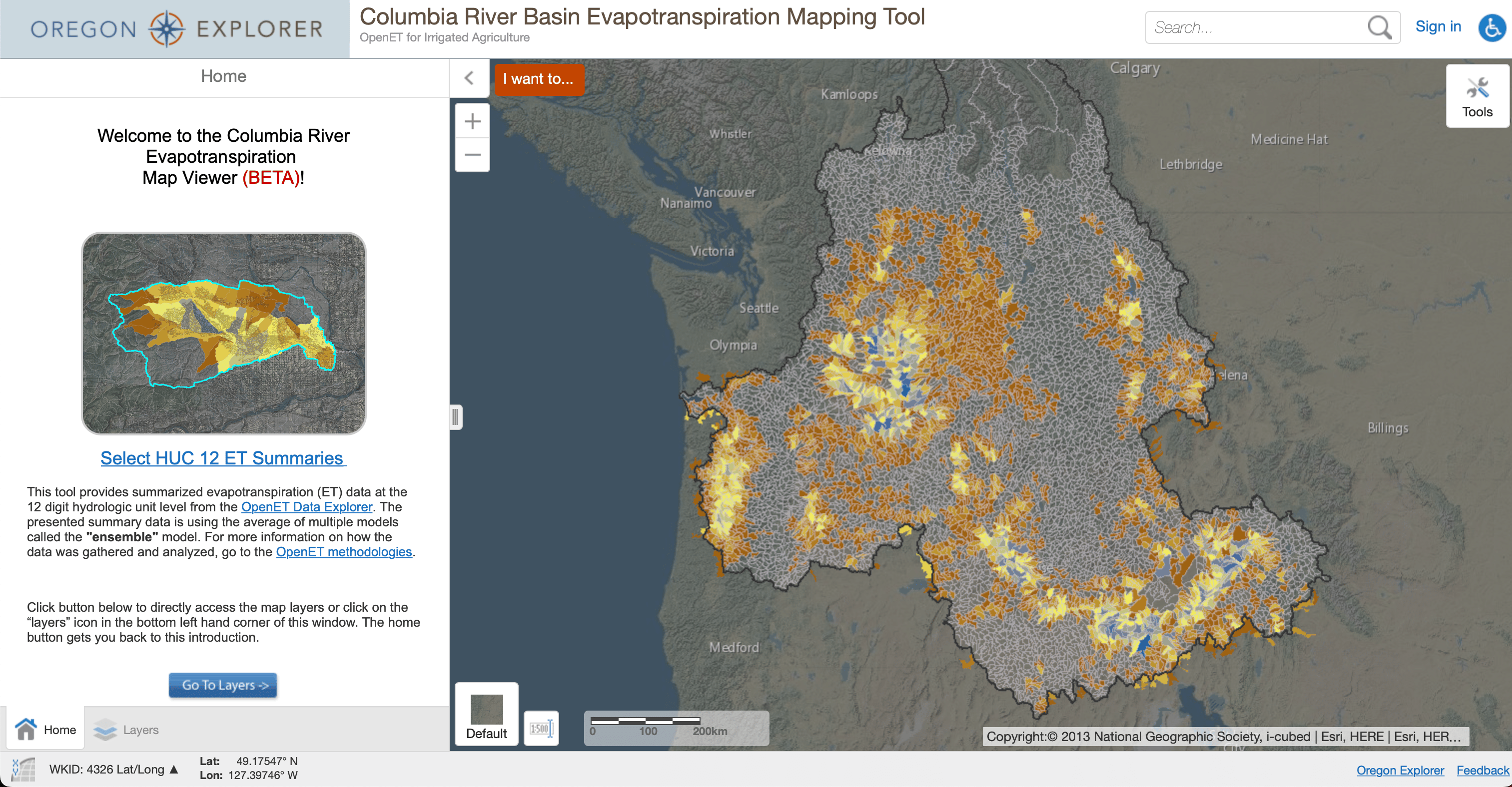Follow the OpenET Data Explorer link
The width and height of the screenshot is (1512, 787).
point(306,507)
